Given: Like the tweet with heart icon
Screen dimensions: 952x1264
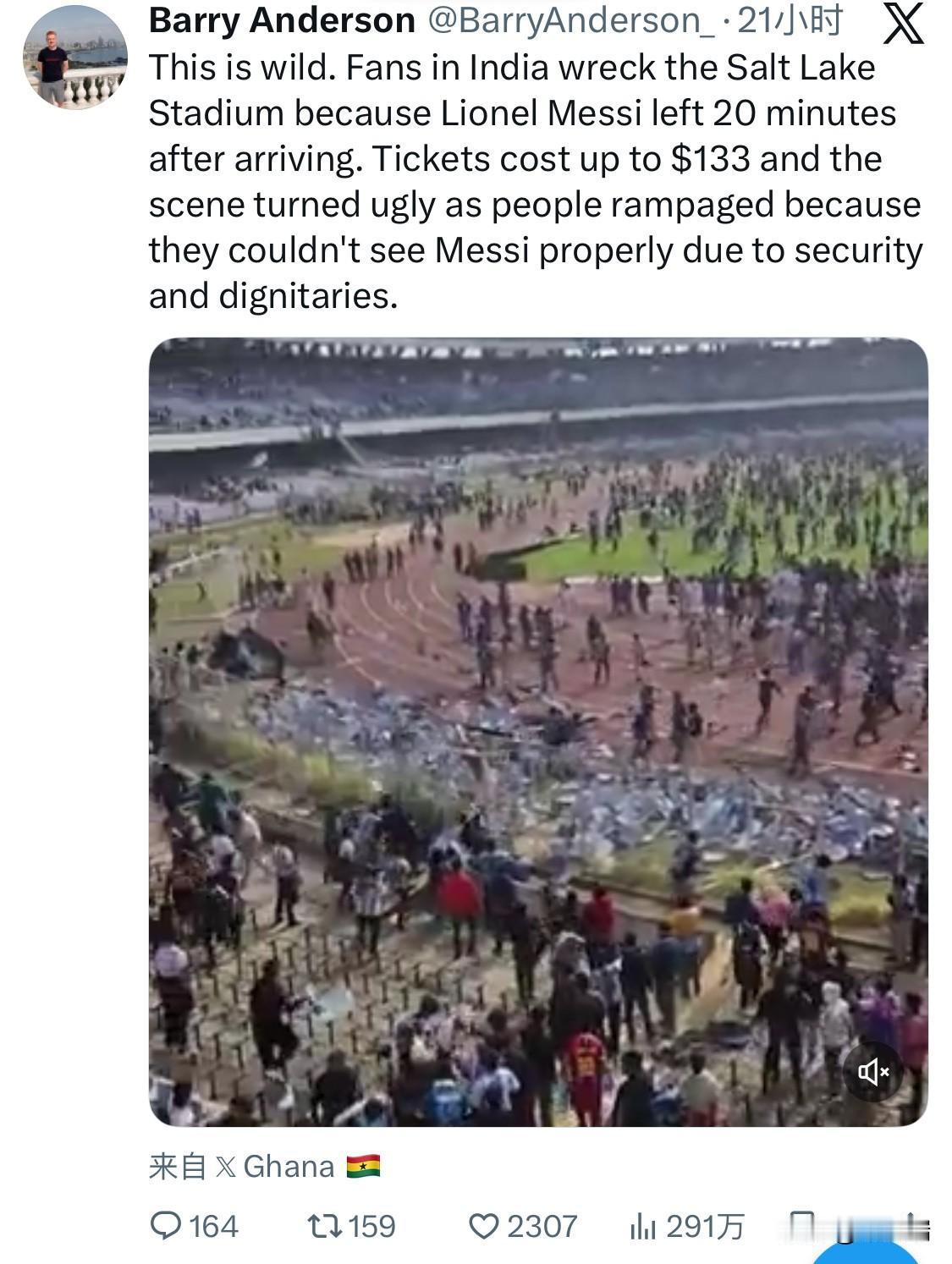Looking at the screenshot, I should click(x=484, y=1226).
